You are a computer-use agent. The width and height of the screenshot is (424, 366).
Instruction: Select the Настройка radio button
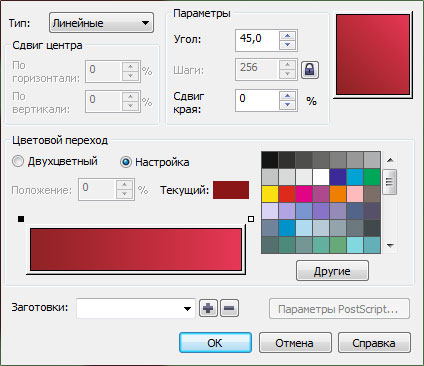click(126, 162)
